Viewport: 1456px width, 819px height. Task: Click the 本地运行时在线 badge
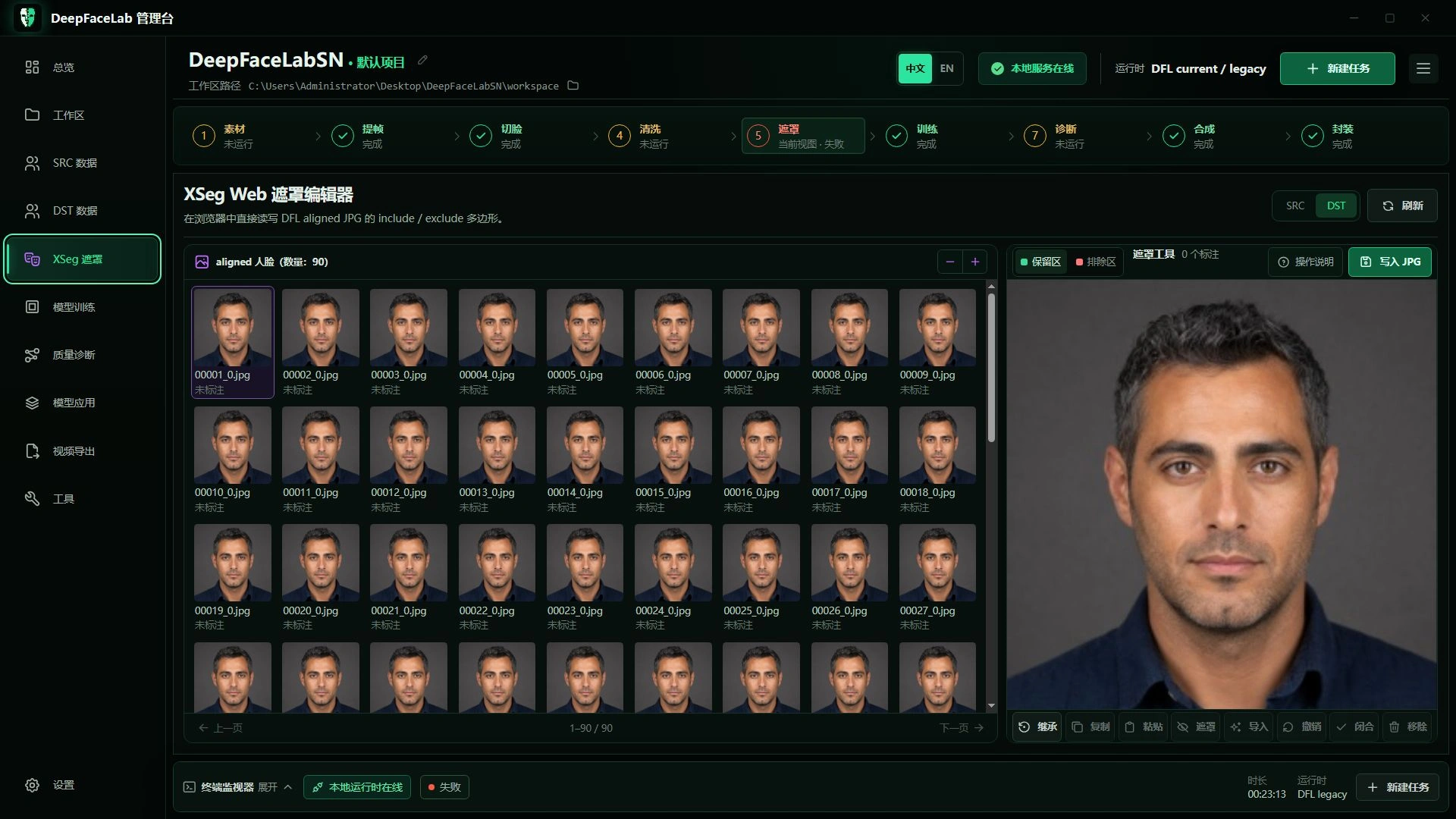(357, 787)
